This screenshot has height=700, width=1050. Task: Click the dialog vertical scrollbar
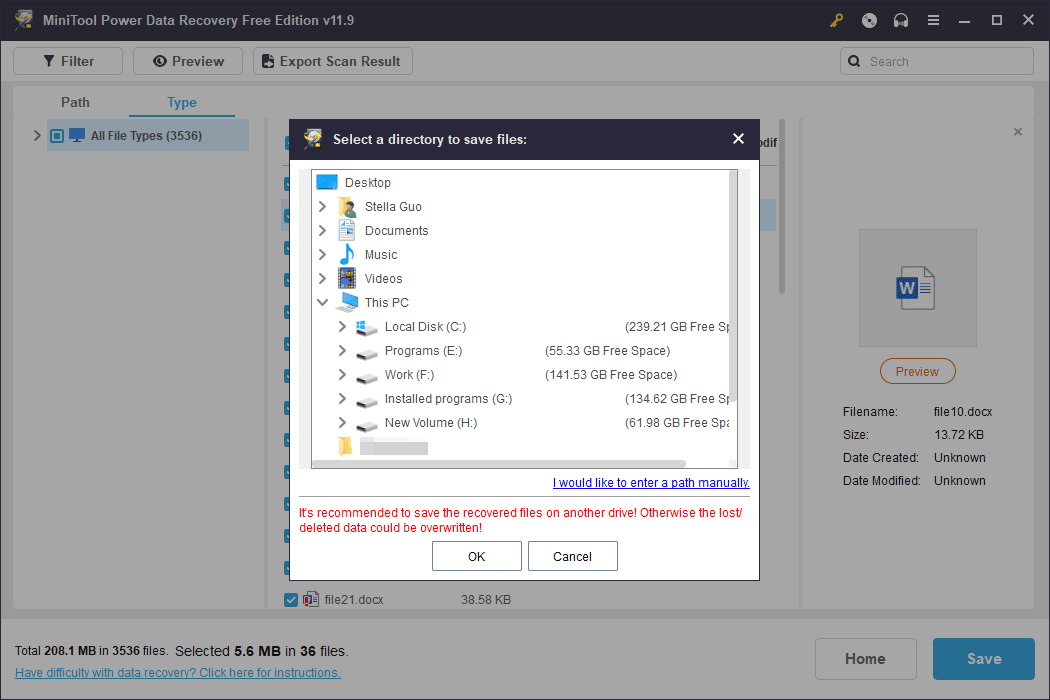[733, 286]
